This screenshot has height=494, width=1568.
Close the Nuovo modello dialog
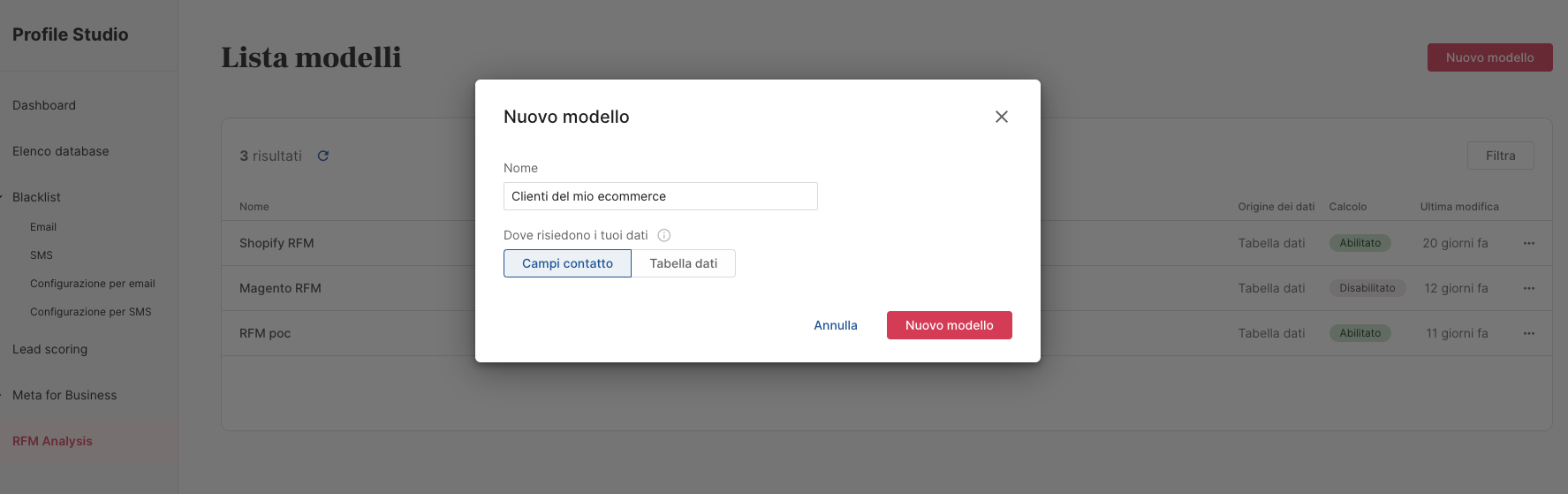tap(1001, 117)
